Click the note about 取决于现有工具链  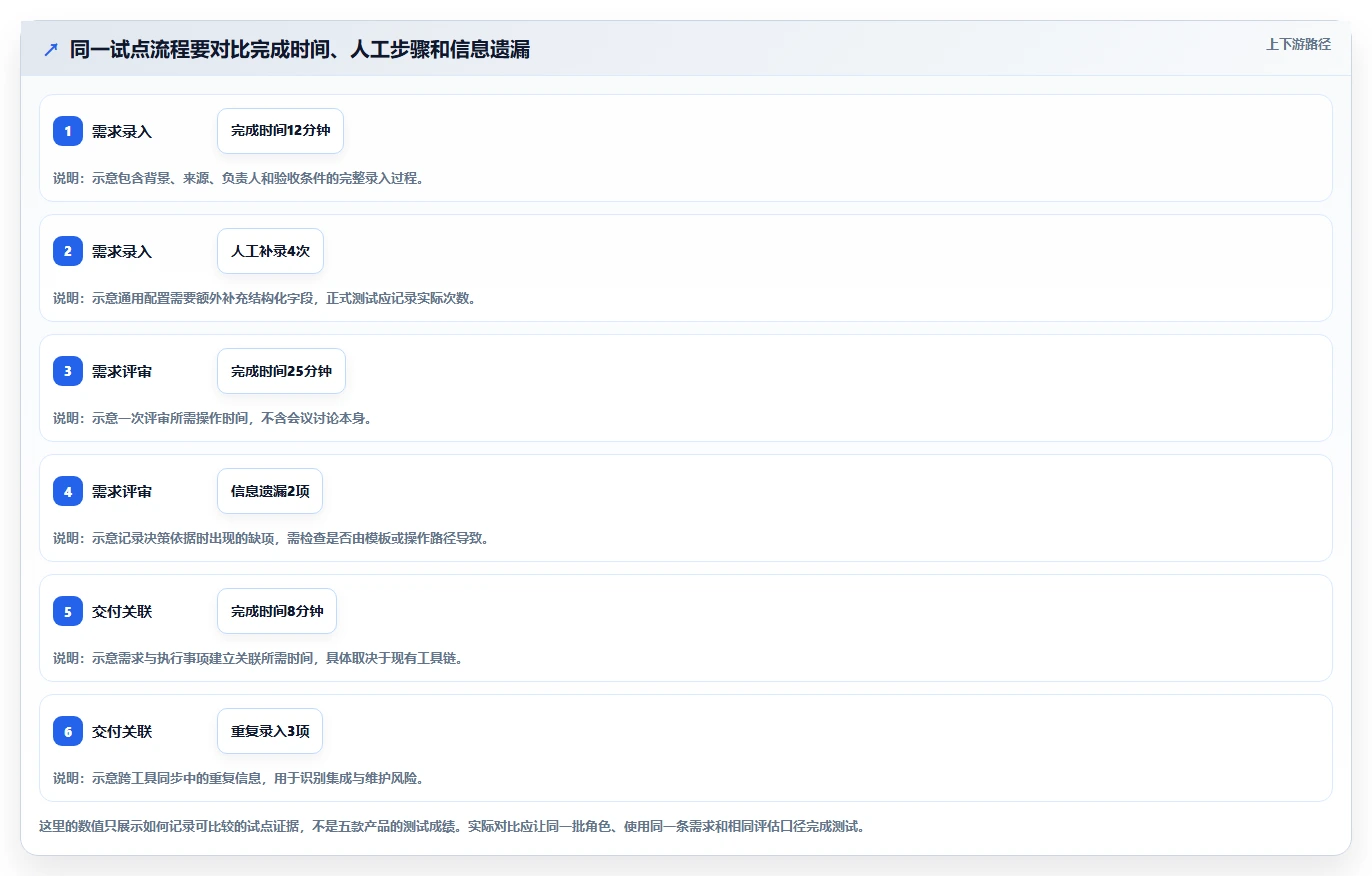pos(258,658)
